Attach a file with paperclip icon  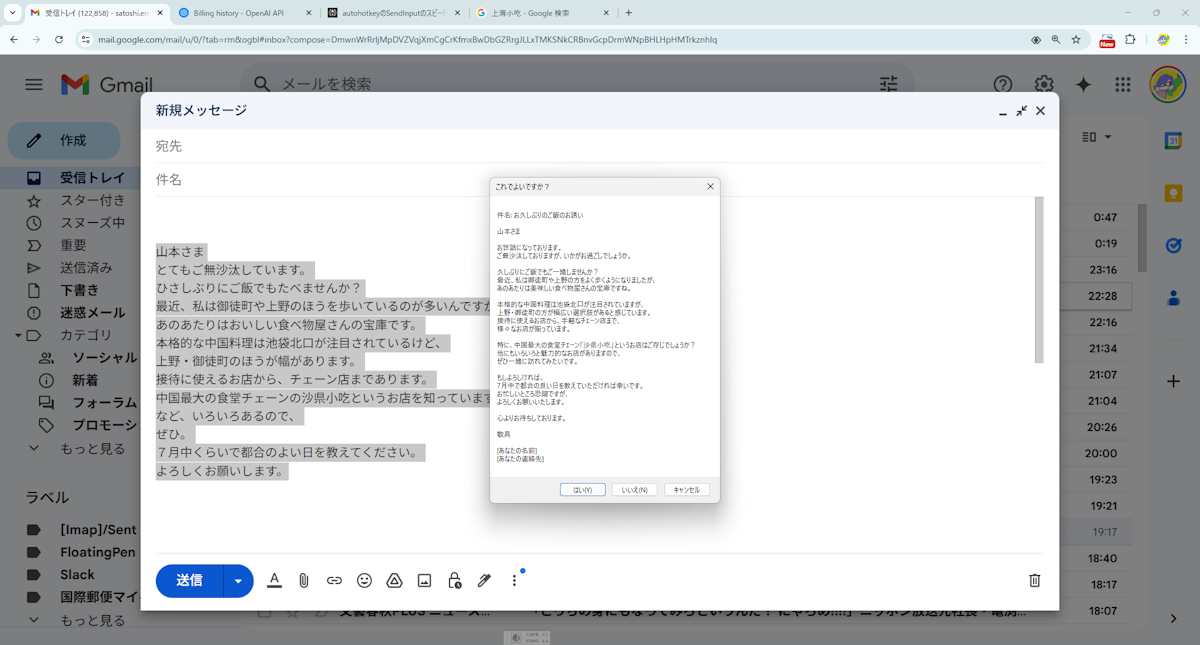pyautogui.click(x=304, y=581)
